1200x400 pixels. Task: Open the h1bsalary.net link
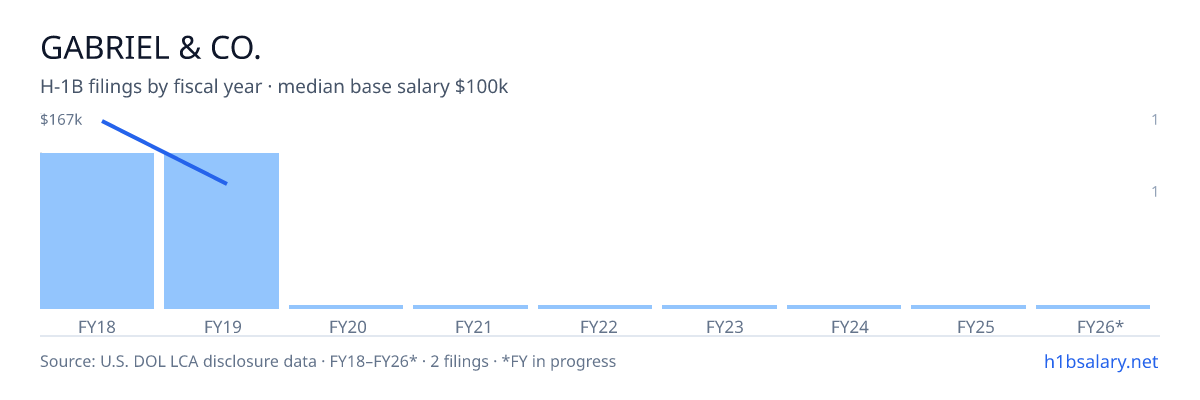click(1100, 361)
